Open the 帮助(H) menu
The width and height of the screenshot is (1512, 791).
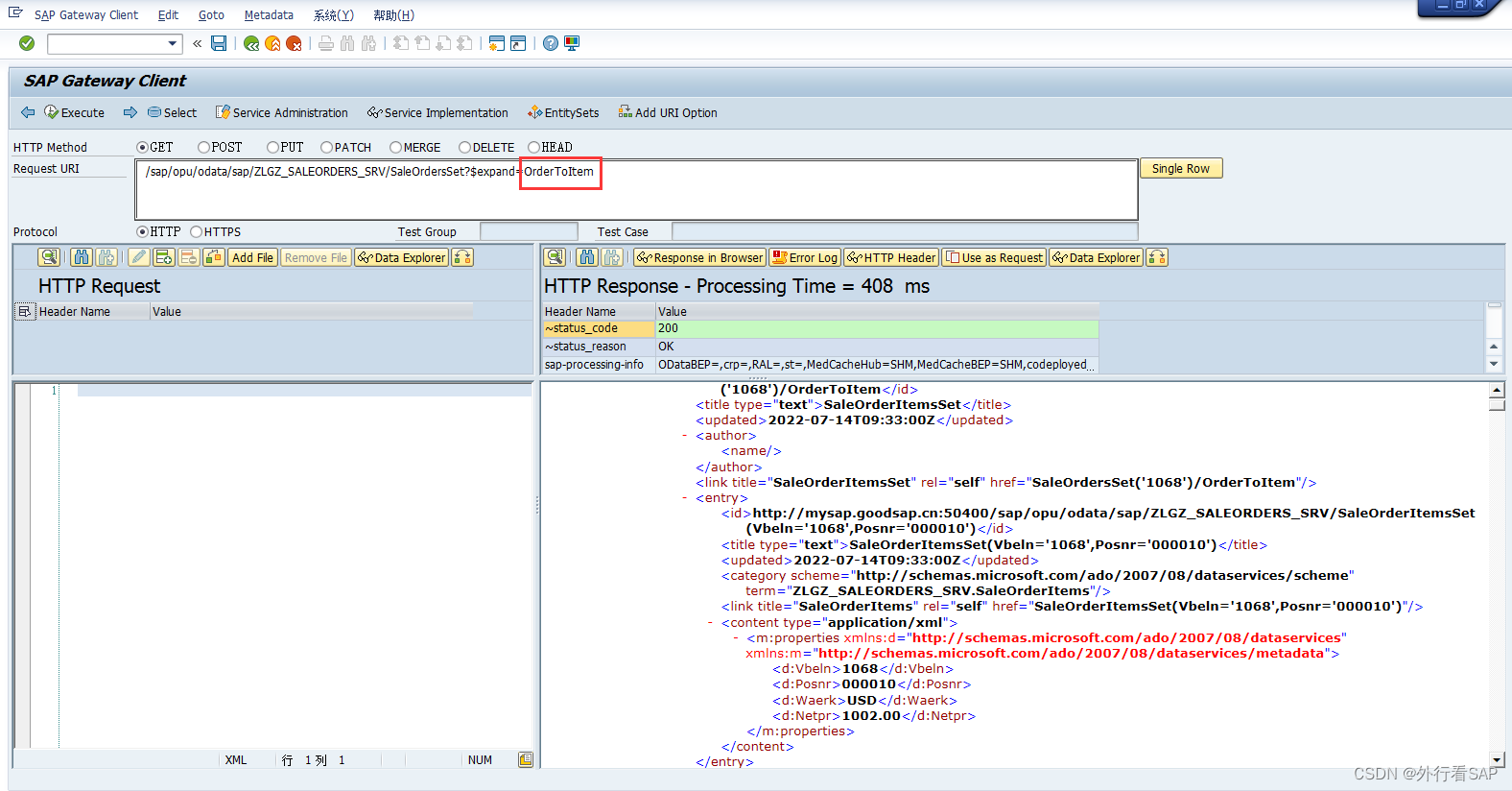393,15
